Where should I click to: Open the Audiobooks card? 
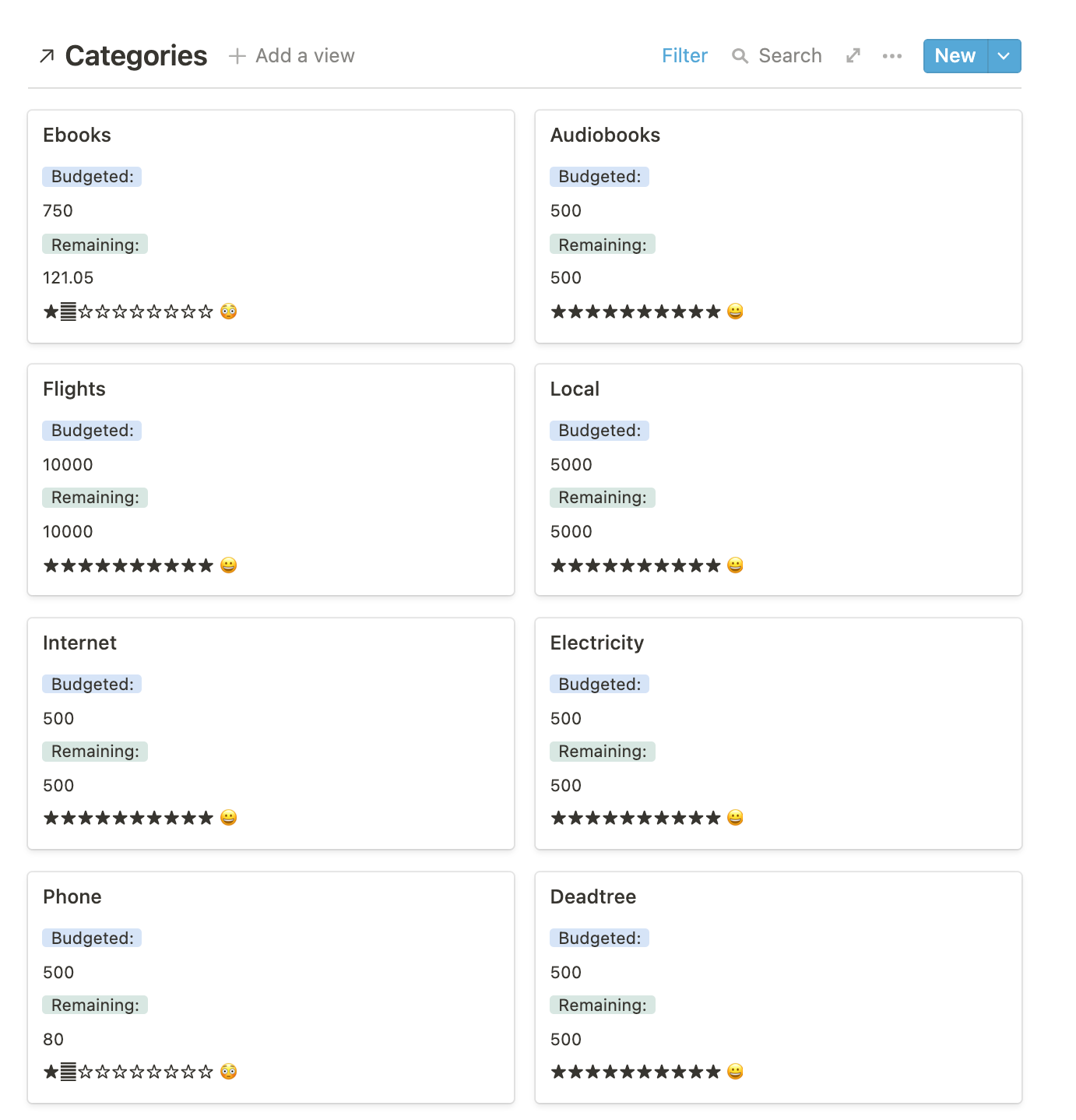pyautogui.click(x=779, y=227)
